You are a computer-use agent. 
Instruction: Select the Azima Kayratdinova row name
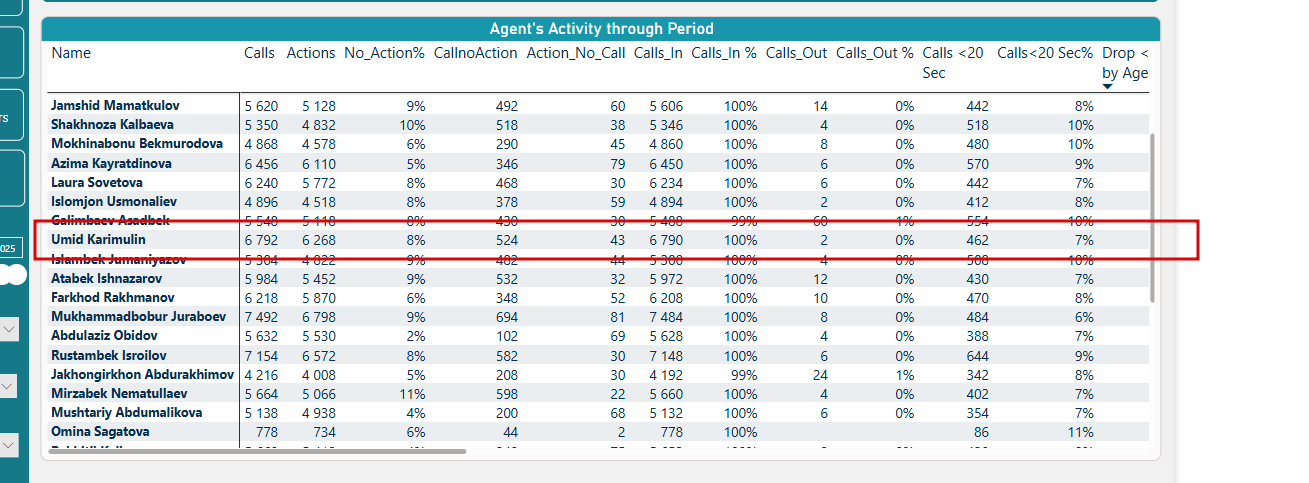click(111, 163)
